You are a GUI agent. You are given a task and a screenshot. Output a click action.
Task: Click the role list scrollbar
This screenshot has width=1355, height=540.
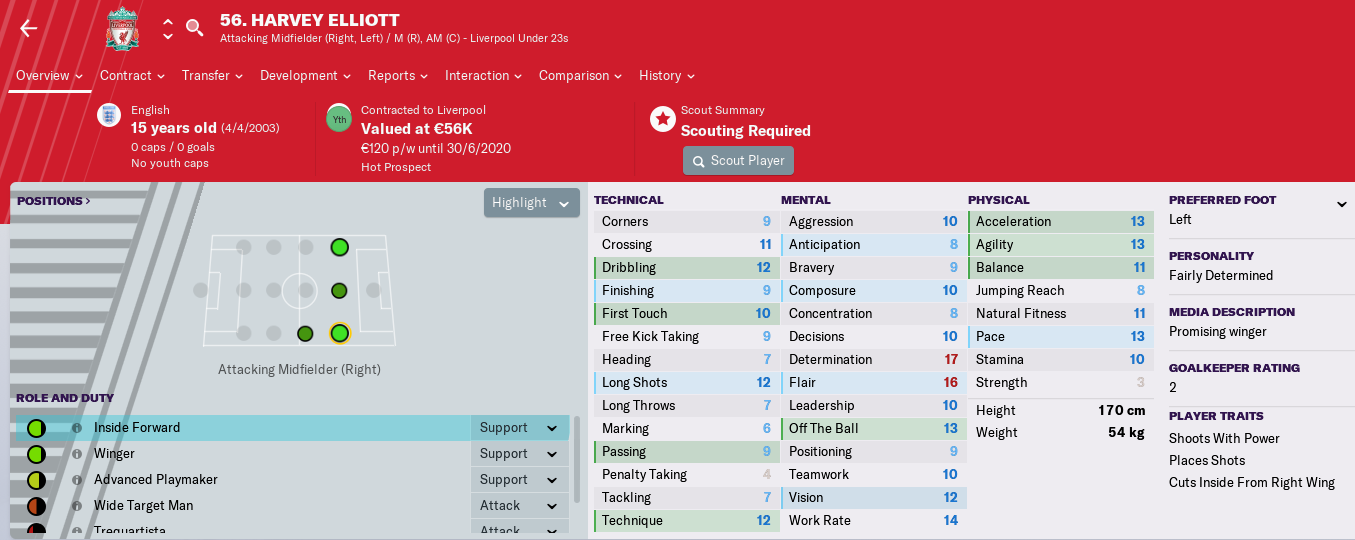576,460
